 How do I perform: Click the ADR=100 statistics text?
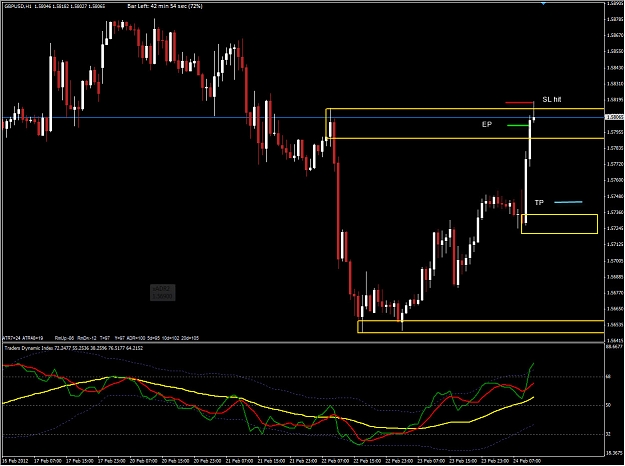coord(136,338)
